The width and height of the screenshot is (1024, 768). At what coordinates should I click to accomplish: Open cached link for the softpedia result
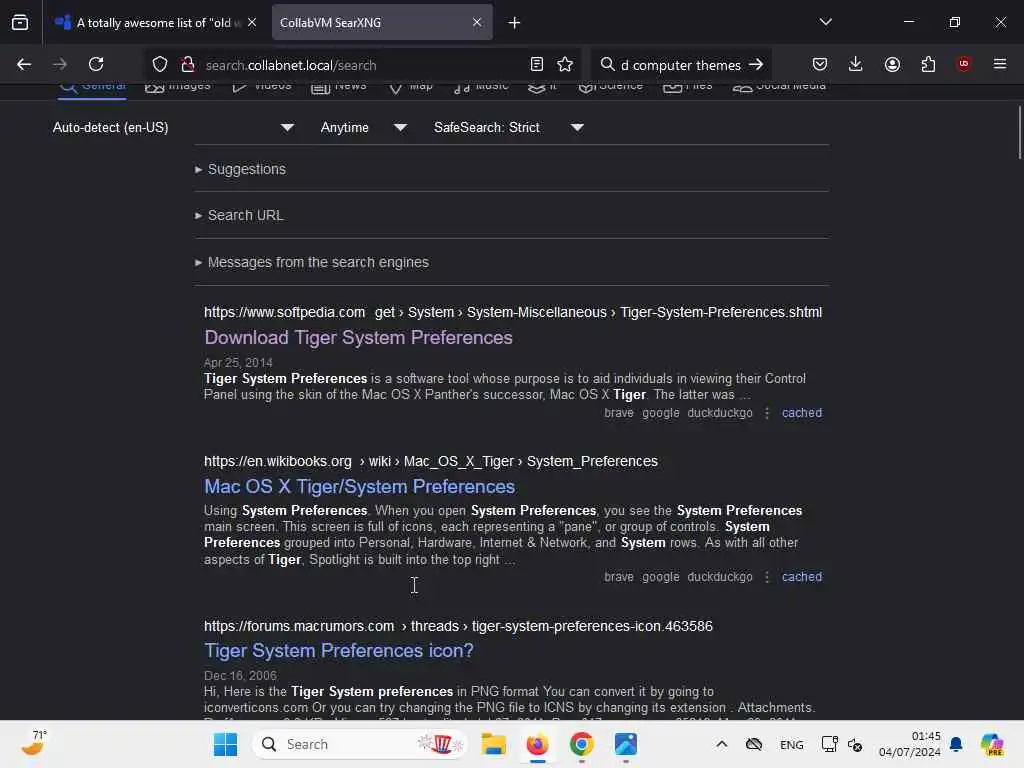coord(802,413)
